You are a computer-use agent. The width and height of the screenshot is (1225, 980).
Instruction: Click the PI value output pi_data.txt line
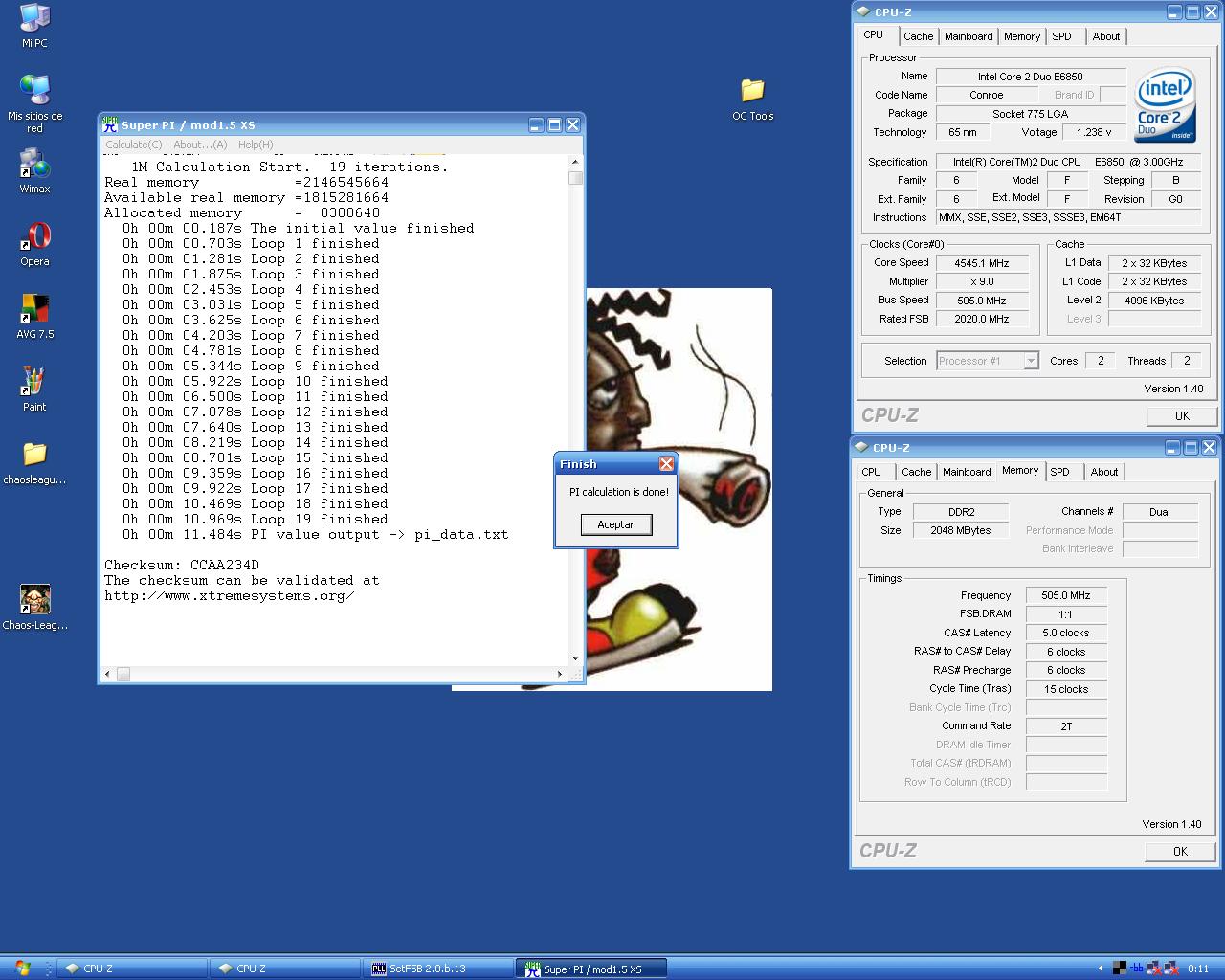pos(315,535)
